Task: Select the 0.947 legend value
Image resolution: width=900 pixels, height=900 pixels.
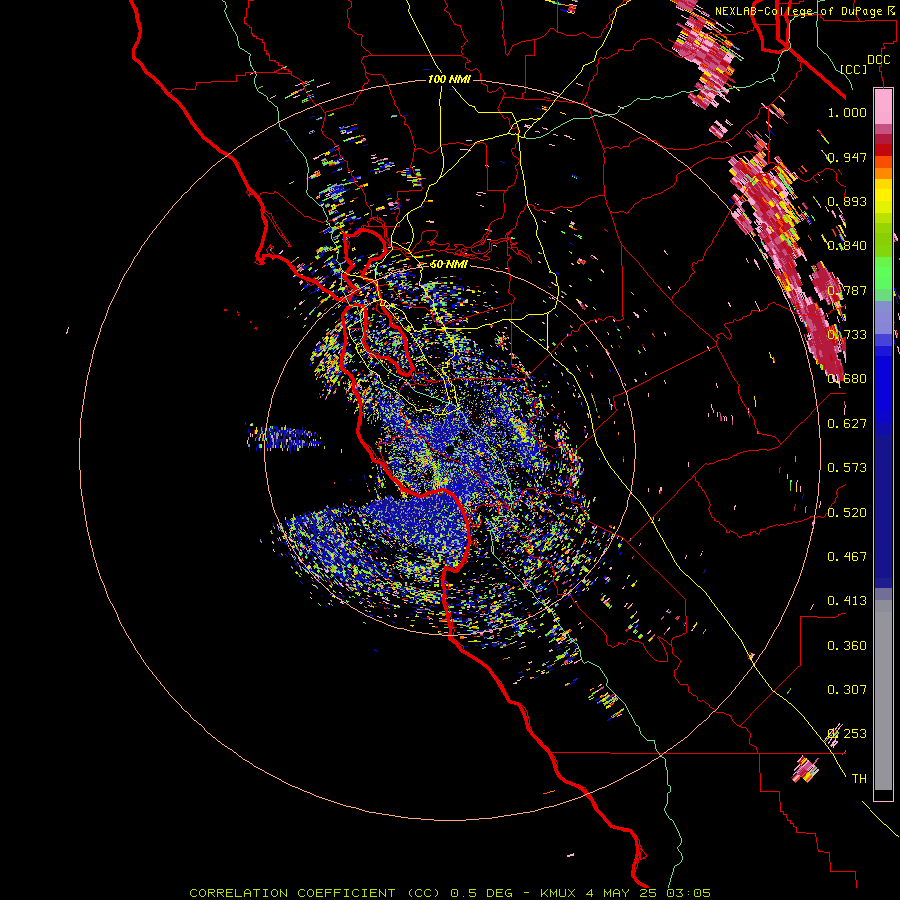Action: (x=847, y=157)
